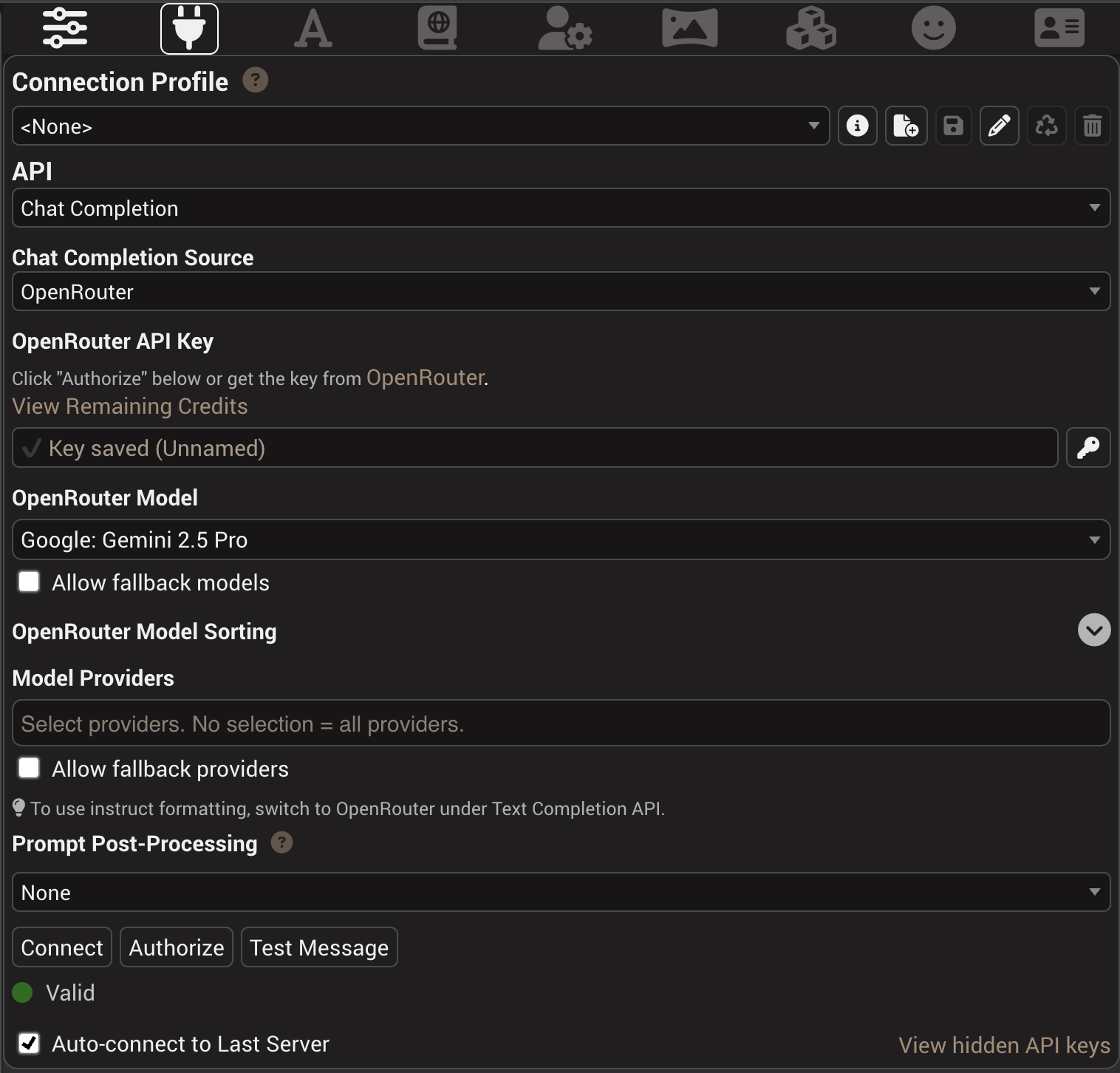1120x1073 pixels.
Task: Rename connection profile with pencil icon
Action: click(1000, 126)
